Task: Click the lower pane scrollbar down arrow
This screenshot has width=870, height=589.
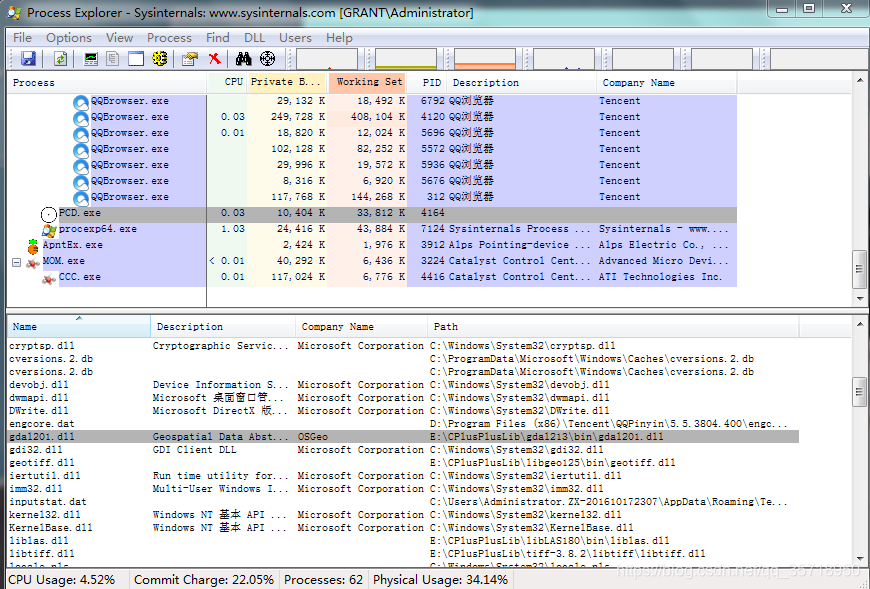Action: pos(859,558)
